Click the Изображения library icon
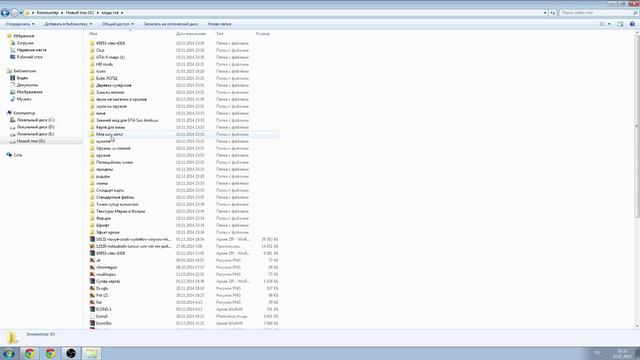 click(x=13, y=92)
